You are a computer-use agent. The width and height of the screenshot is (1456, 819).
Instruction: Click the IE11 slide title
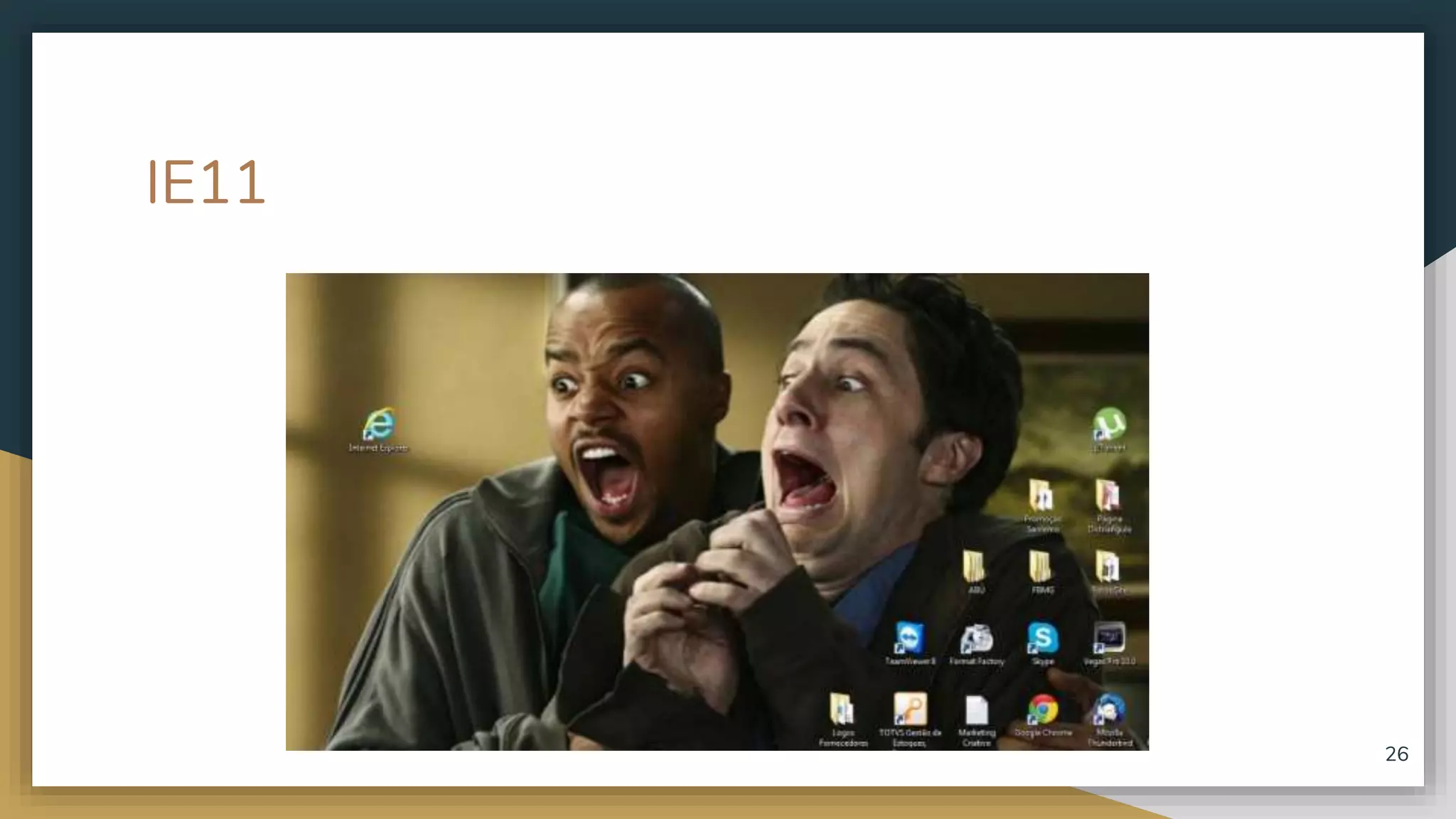(x=206, y=183)
